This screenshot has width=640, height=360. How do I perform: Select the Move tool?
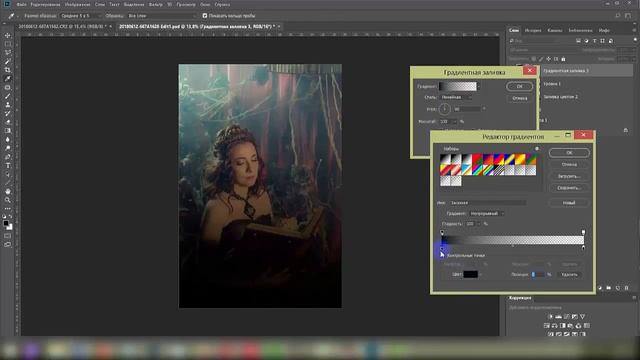pyautogui.click(x=7, y=36)
